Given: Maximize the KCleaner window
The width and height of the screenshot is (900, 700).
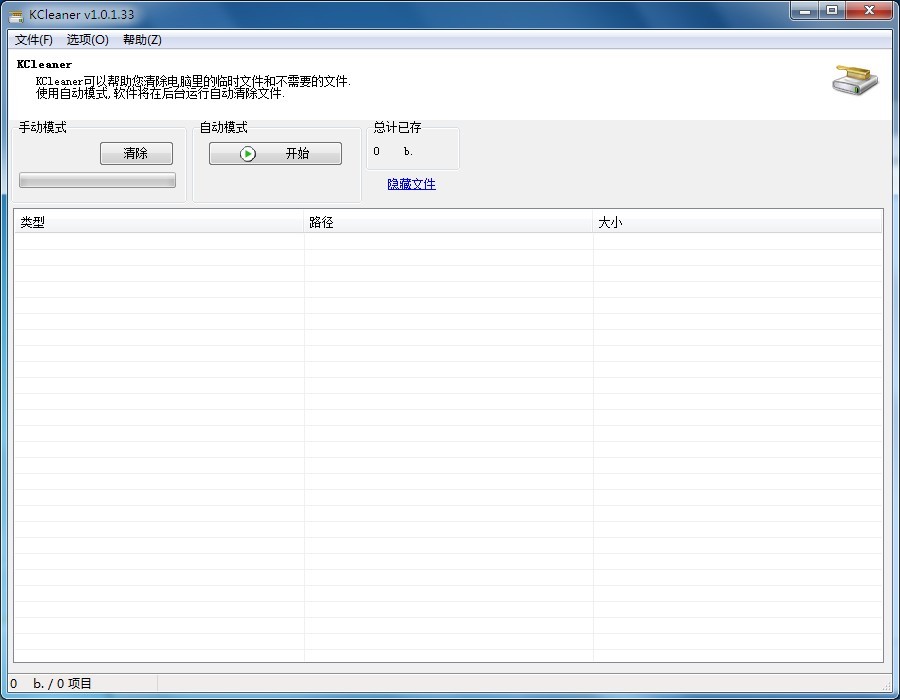Looking at the screenshot, I should click(832, 11).
